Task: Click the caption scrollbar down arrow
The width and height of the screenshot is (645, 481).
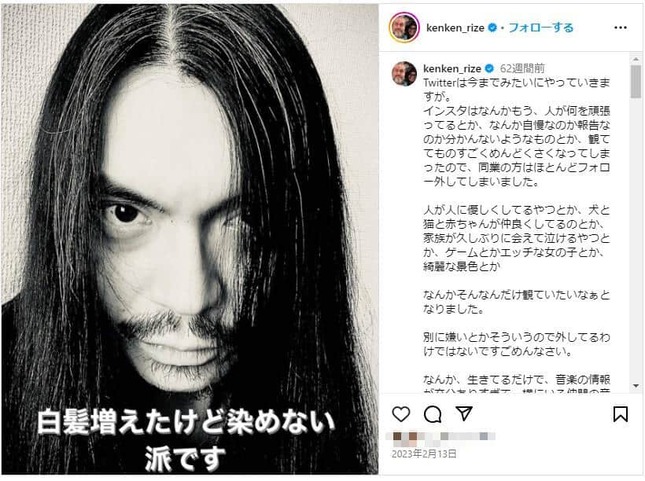Action: coord(636,386)
